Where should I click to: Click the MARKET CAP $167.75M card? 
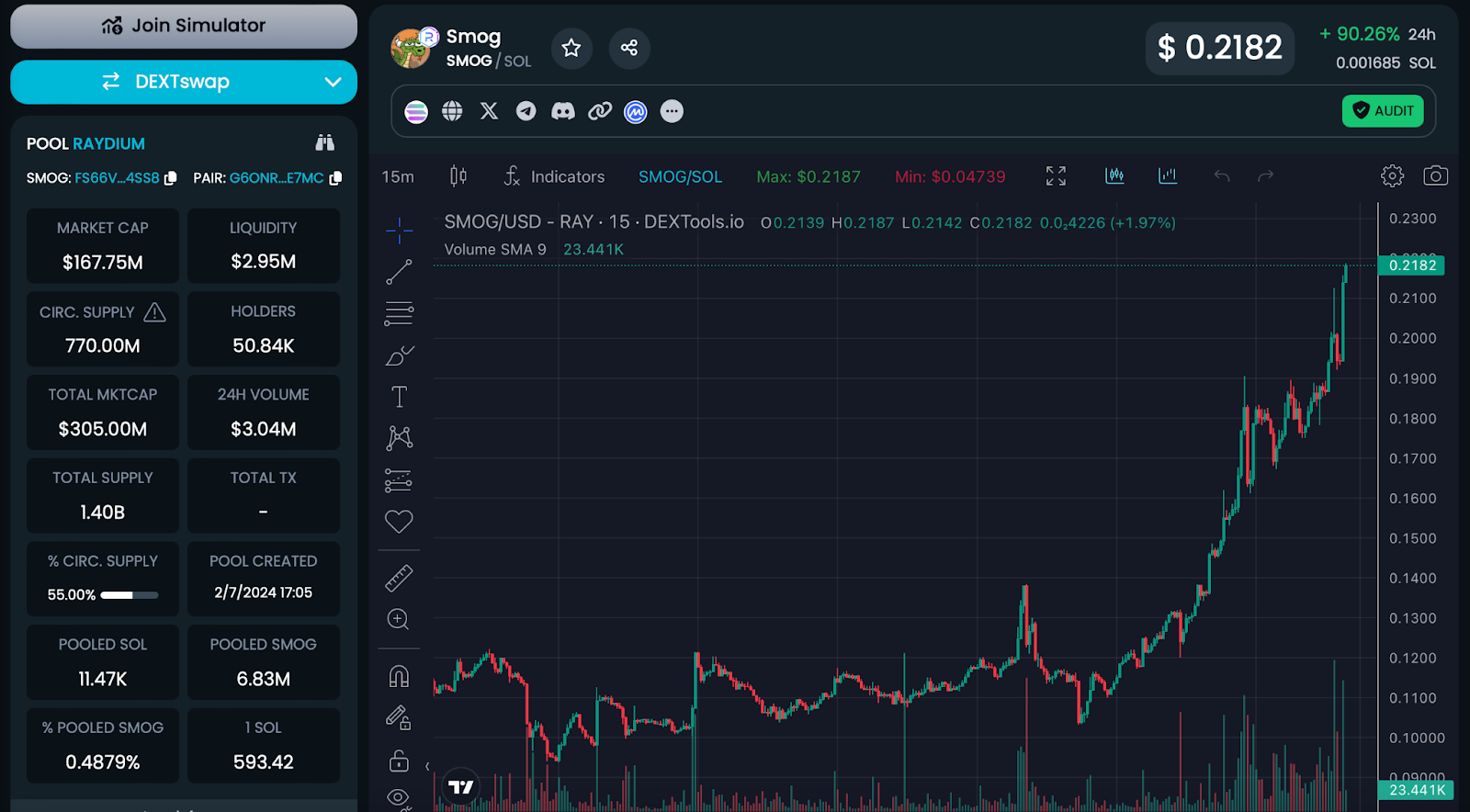pos(103,246)
